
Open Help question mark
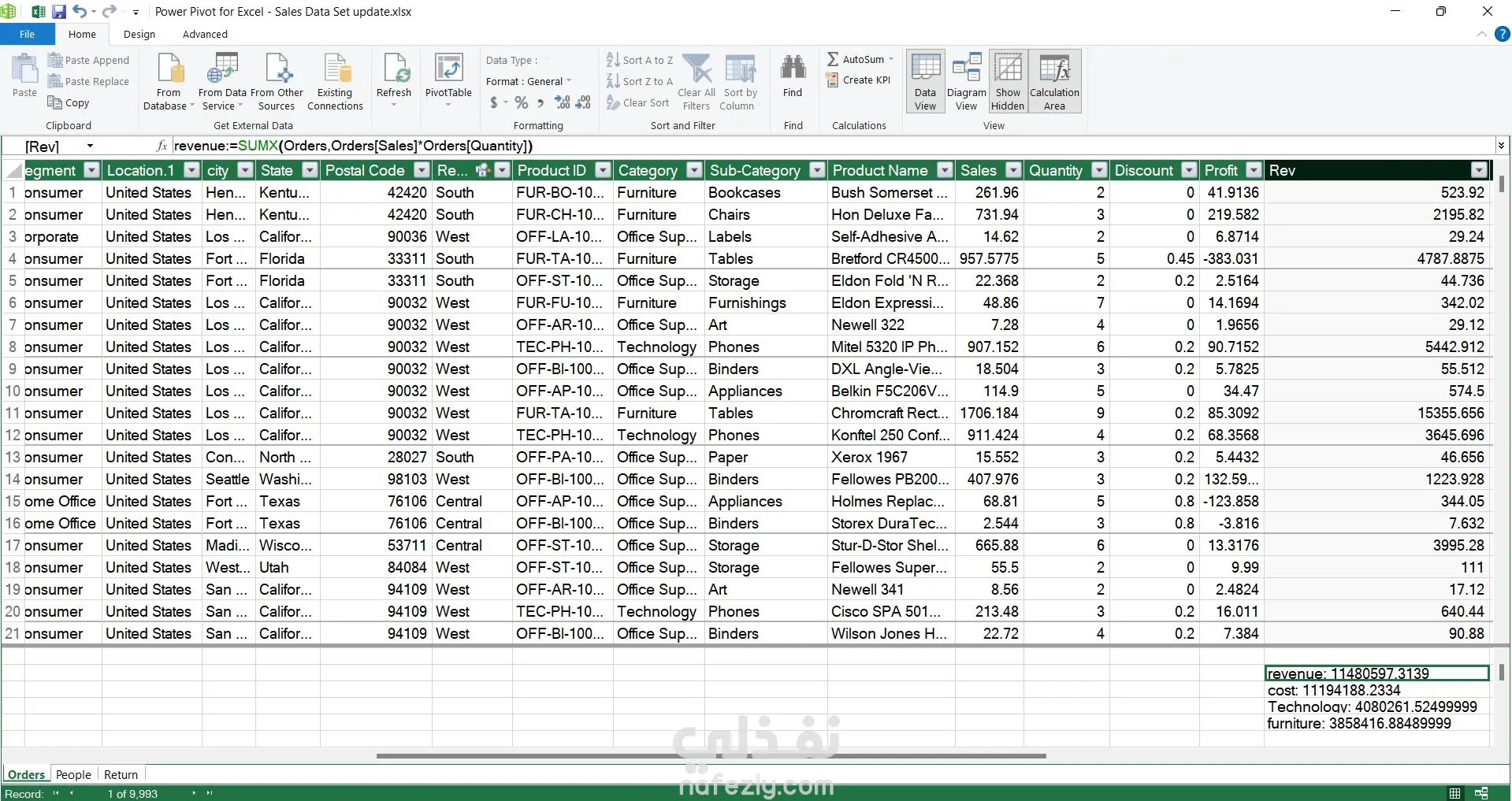(x=1502, y=34)
